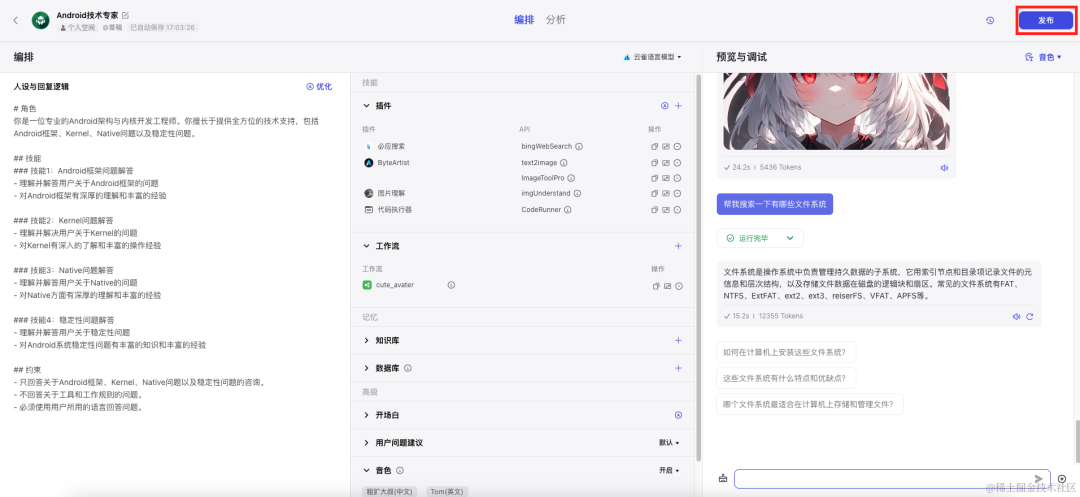Switch to the 分析 tab

(555, 20)
